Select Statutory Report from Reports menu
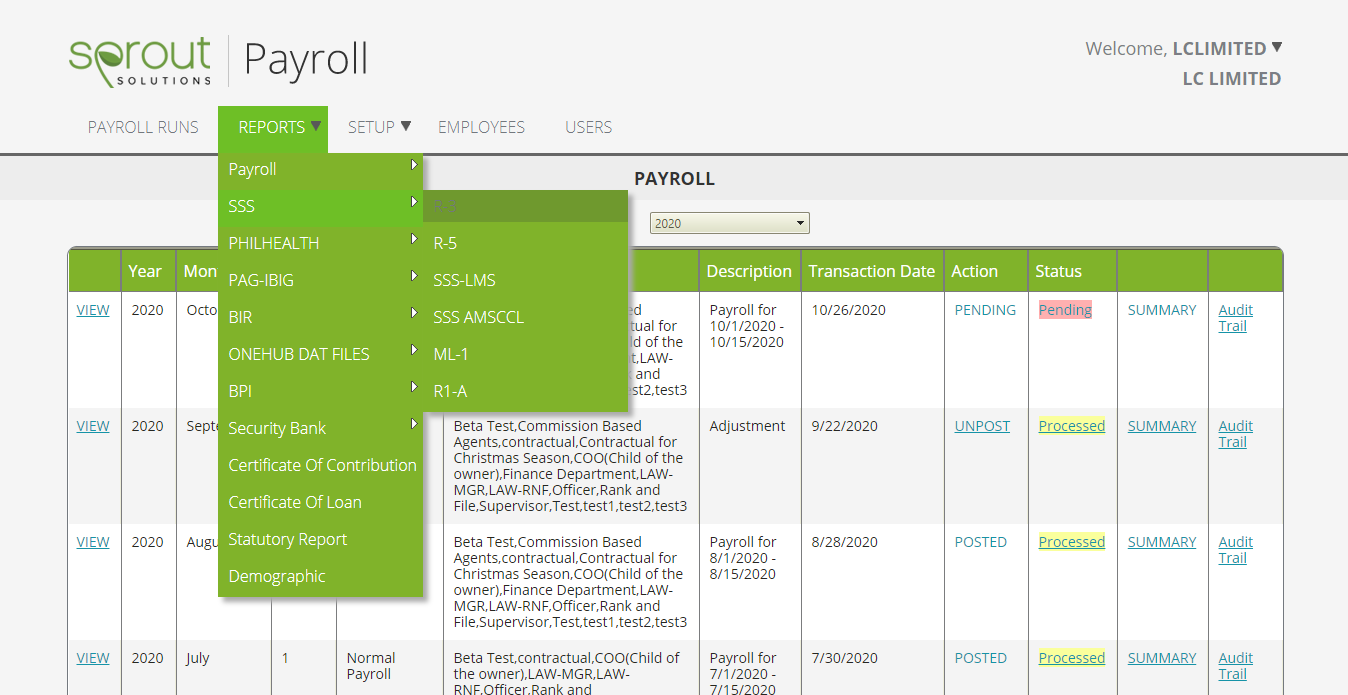The height and width of the screenshot is (695, 1348). click(288, 539)
